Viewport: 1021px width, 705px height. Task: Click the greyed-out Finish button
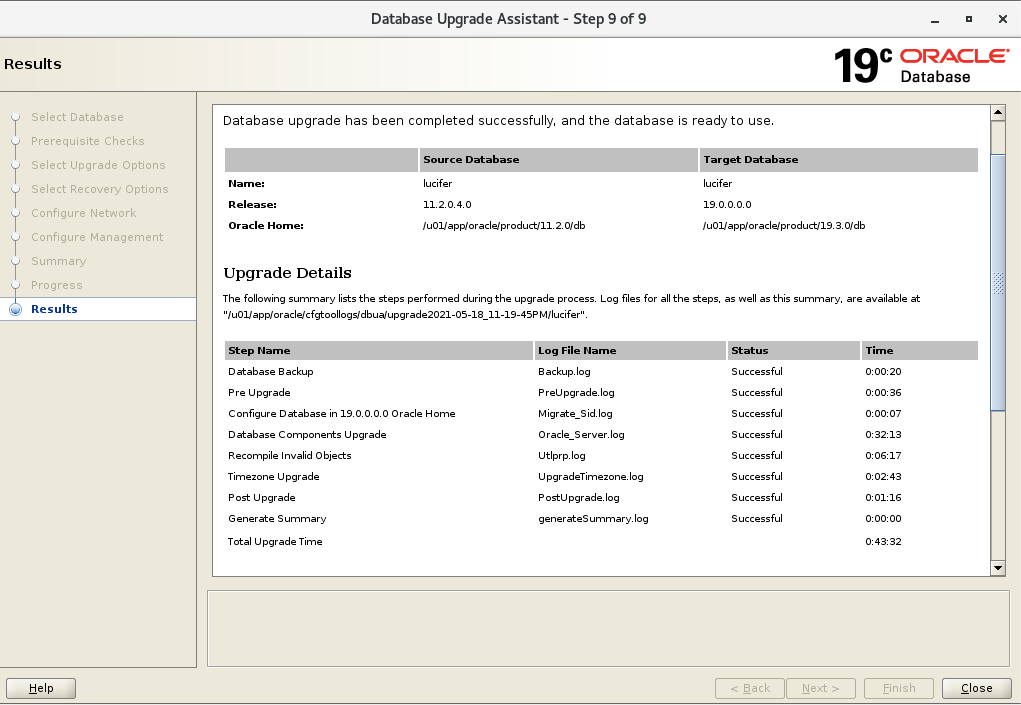[899, 688]
